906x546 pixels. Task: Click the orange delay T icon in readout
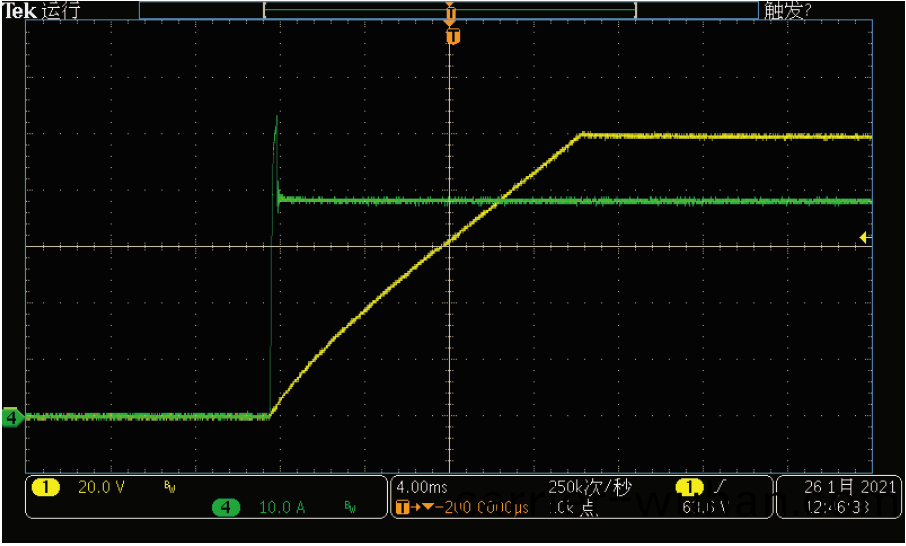pyautogui.click(x=403, y=508)
